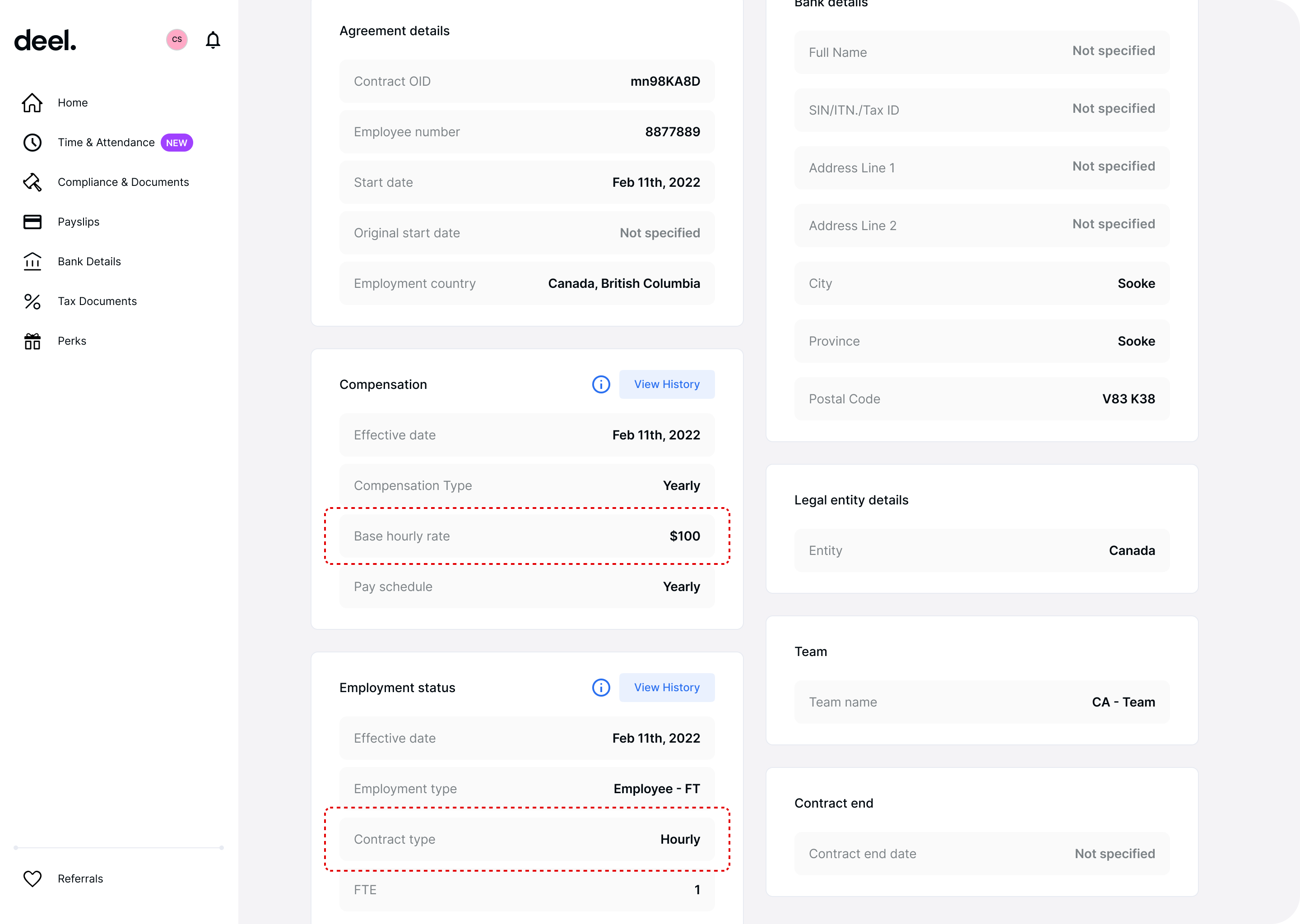
Task: Click the Tax Documents percent icon
Action: [32, 301]
